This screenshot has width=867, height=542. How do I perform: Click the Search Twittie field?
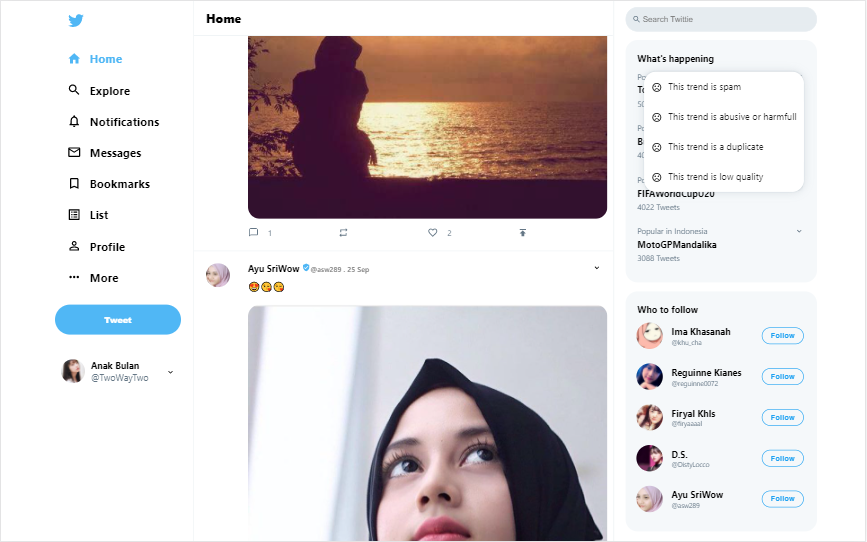click(721, 19)
